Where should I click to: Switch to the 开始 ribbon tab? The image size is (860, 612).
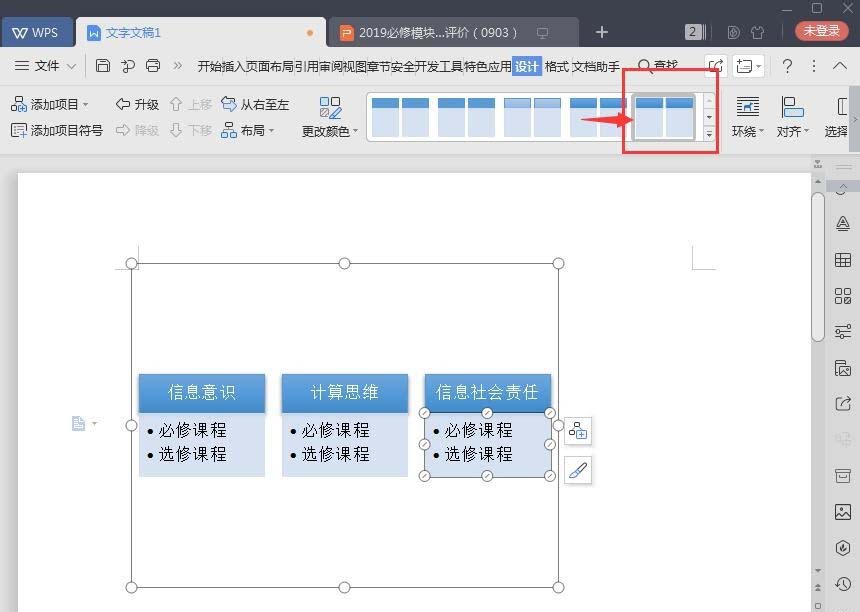pos(209,66)
